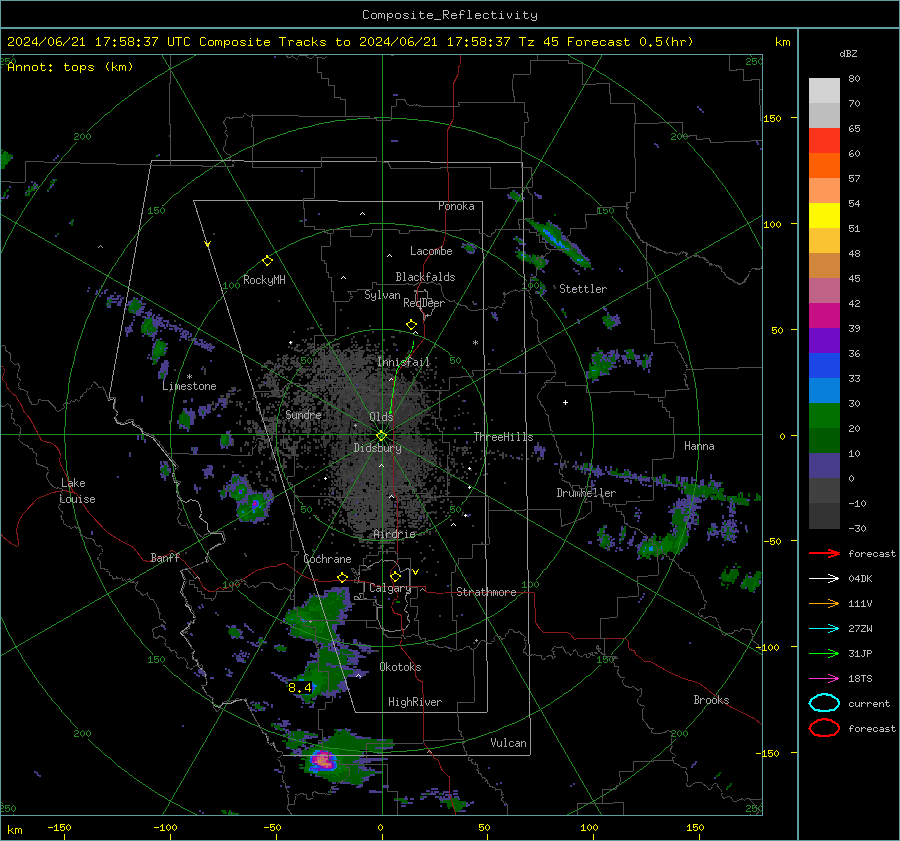Click the Lacombe town label
This screenshot has width=900, height=841.
click(x=431, y=251)
